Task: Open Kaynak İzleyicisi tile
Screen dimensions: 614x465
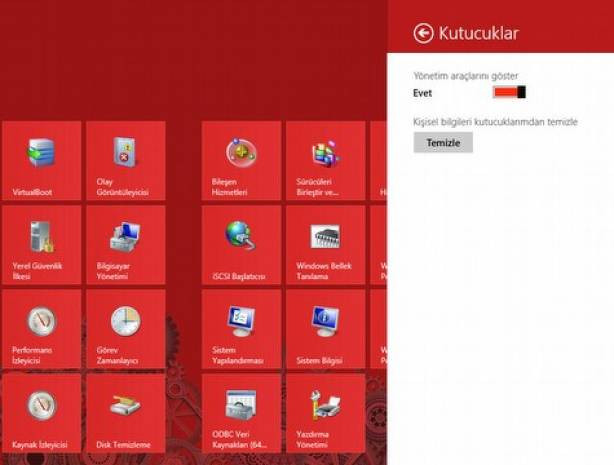Action: point(42,413)
